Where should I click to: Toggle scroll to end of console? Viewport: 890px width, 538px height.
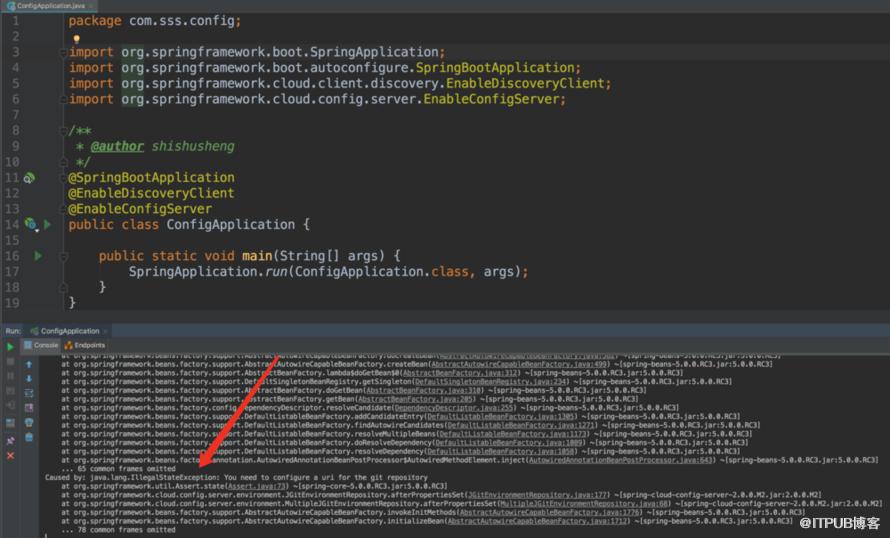coord(29,407)
